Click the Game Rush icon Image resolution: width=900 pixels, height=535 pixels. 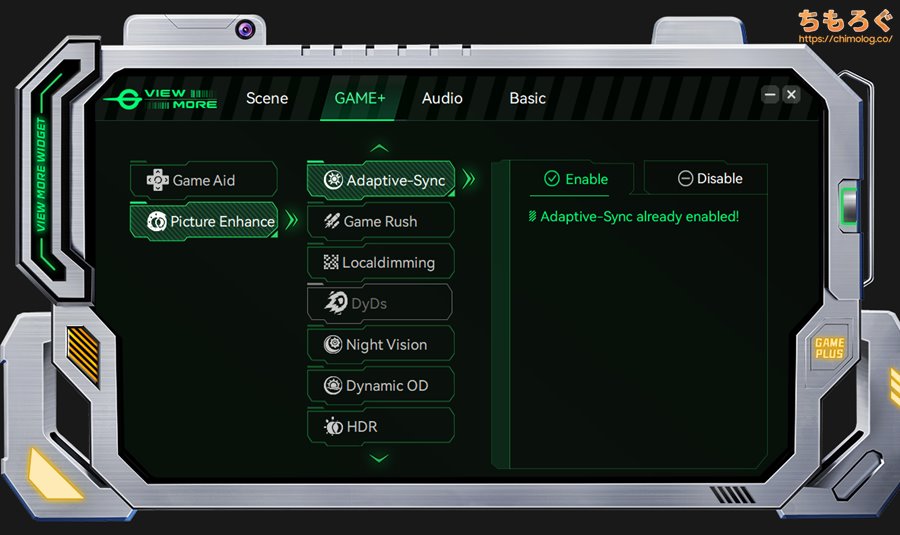tap(331, 222)
